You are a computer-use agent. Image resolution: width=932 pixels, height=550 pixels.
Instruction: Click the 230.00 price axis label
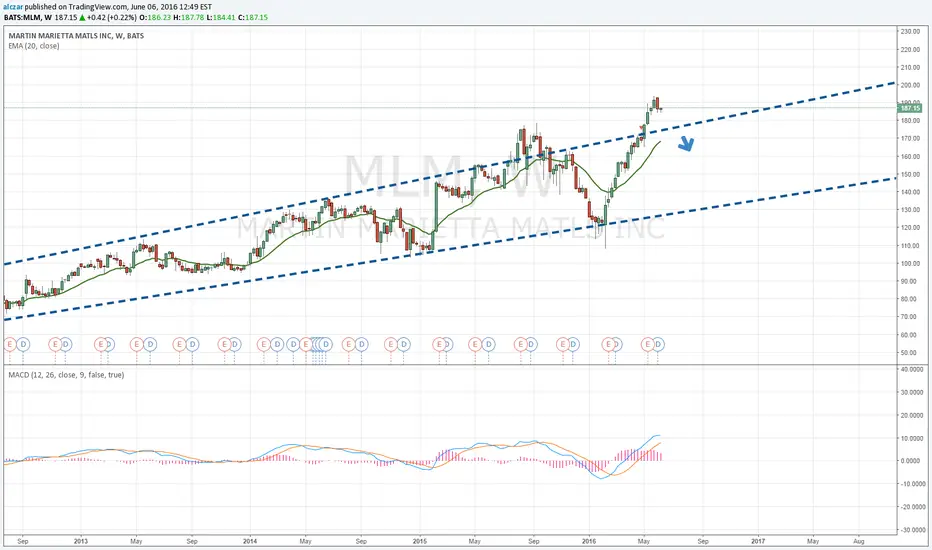(911, 32)
